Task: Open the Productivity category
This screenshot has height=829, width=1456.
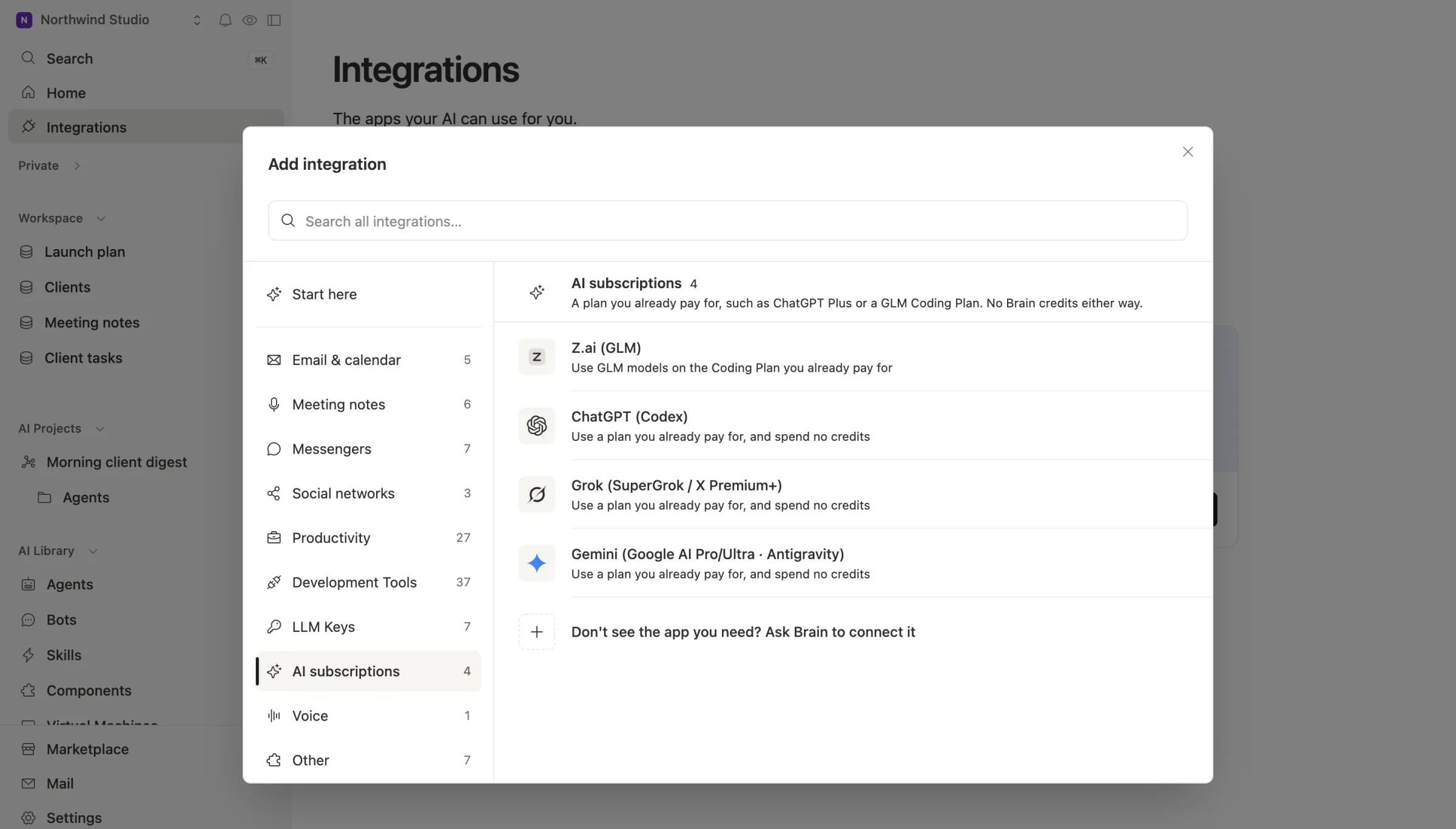Action: click(368, 538)
